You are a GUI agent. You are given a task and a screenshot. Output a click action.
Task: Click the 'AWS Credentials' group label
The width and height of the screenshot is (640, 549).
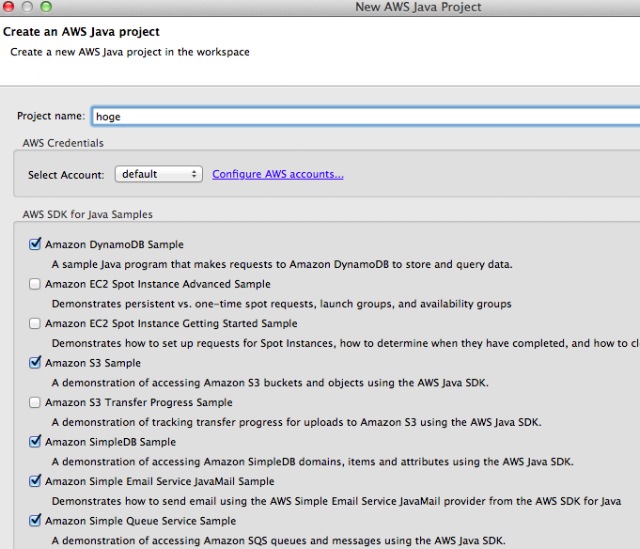click(63, 143)
